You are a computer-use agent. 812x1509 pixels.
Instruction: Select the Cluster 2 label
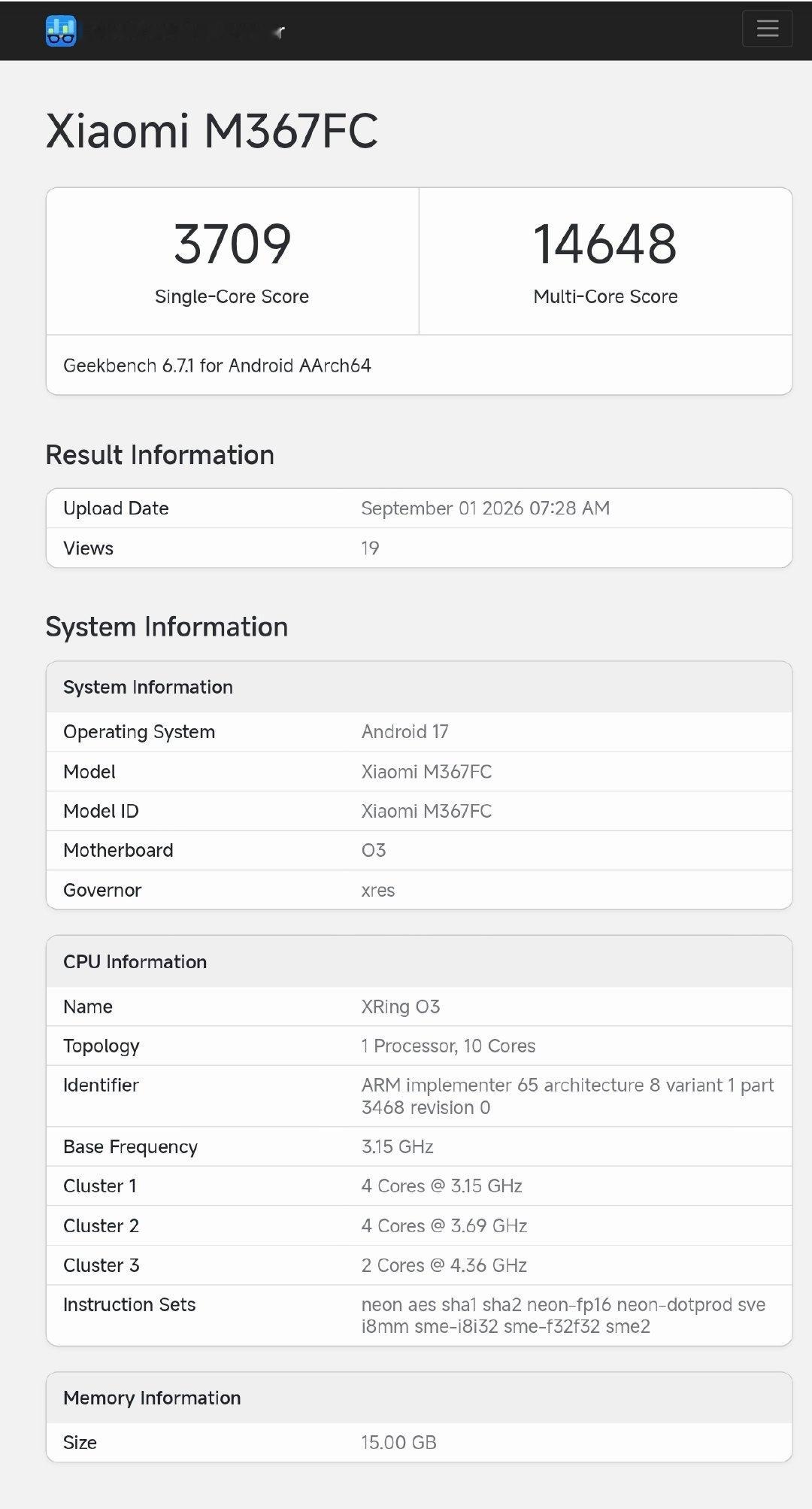click(x=101, y=1226)
